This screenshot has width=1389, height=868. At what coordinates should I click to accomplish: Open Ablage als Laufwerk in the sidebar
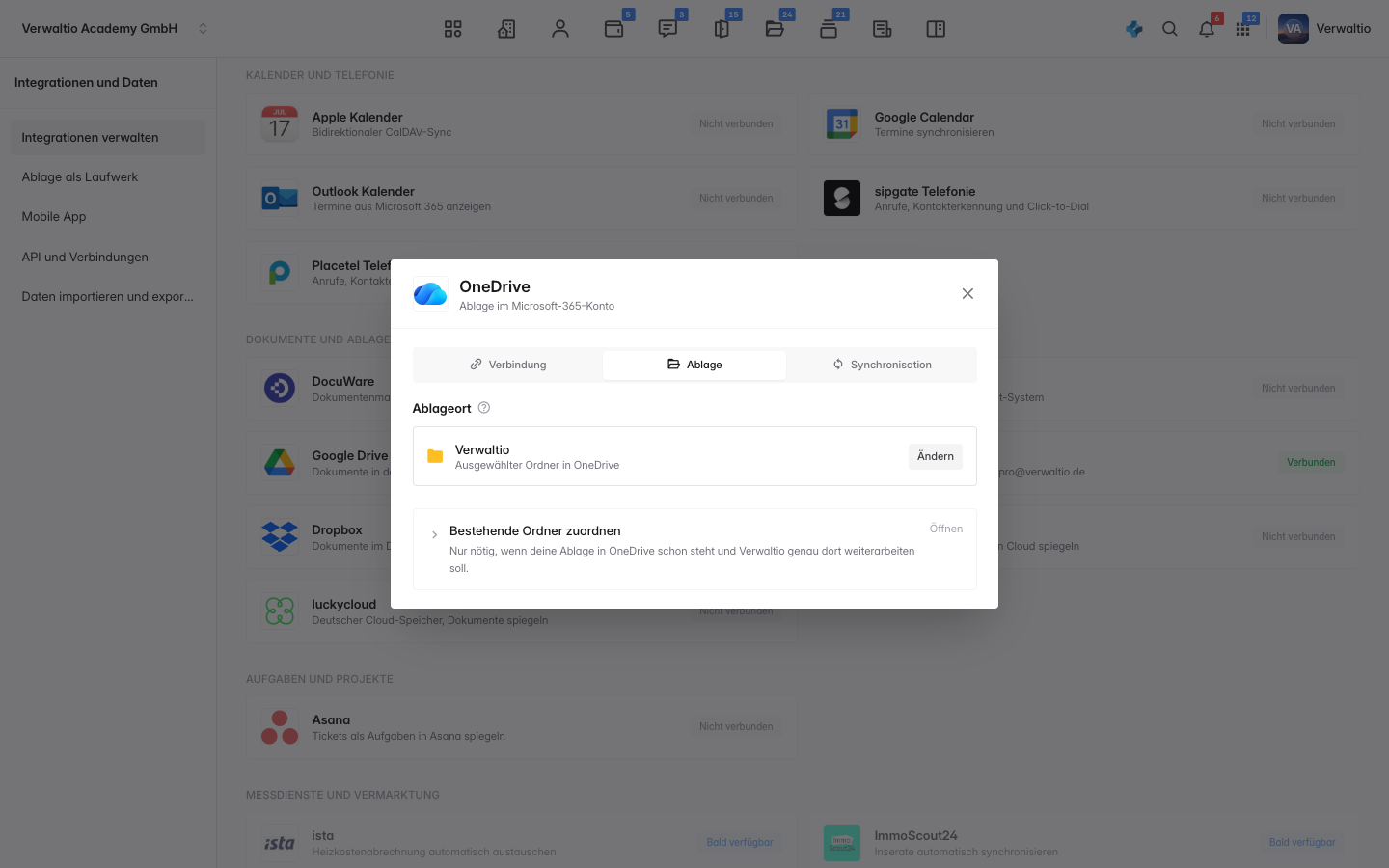108,177
